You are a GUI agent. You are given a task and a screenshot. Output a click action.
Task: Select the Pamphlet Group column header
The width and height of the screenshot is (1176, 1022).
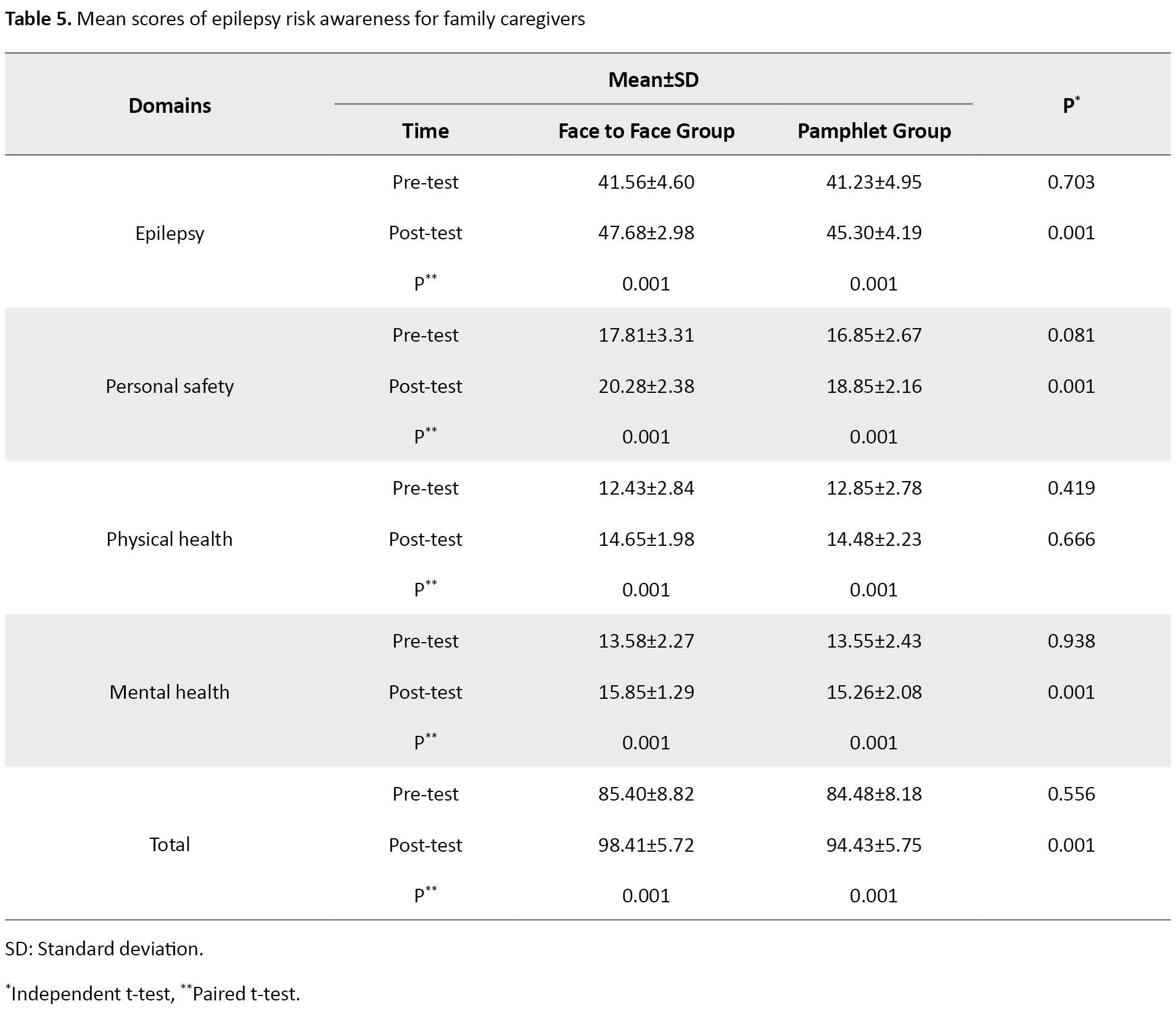click(x=874, y=131)
